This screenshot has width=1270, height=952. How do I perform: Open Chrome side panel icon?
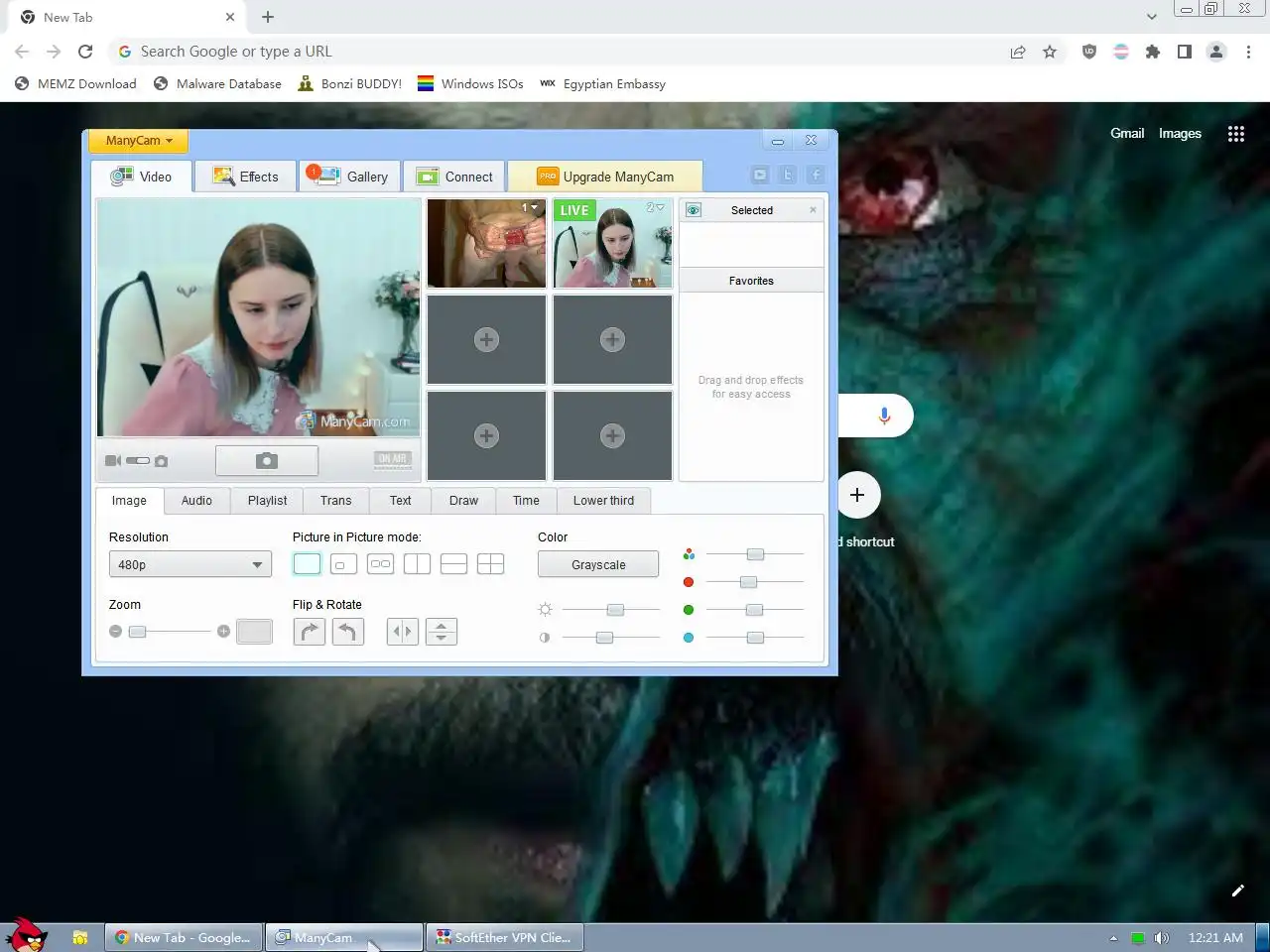click(1185, 52)
